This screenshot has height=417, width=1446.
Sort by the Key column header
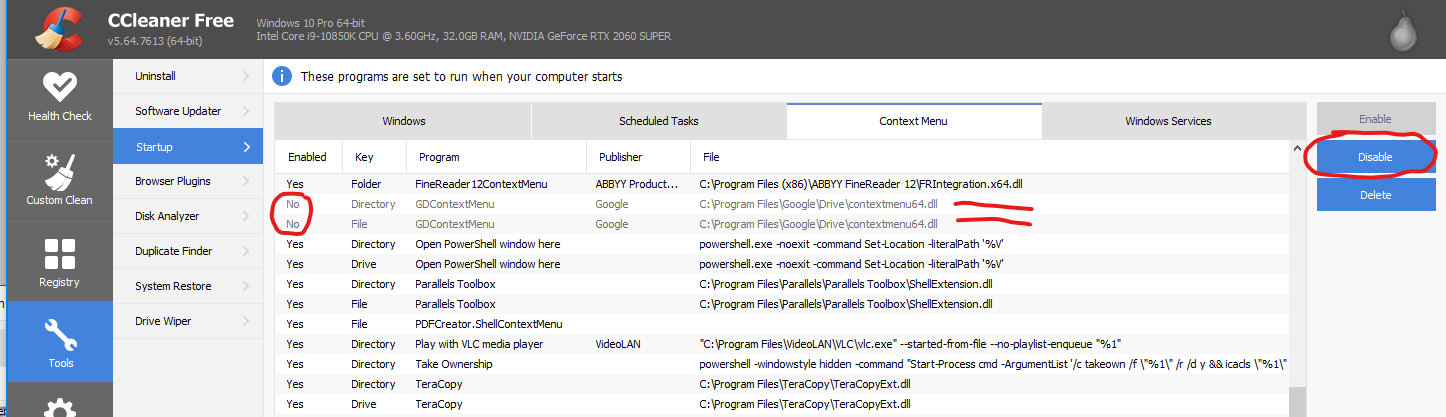[x=375, y=157]
